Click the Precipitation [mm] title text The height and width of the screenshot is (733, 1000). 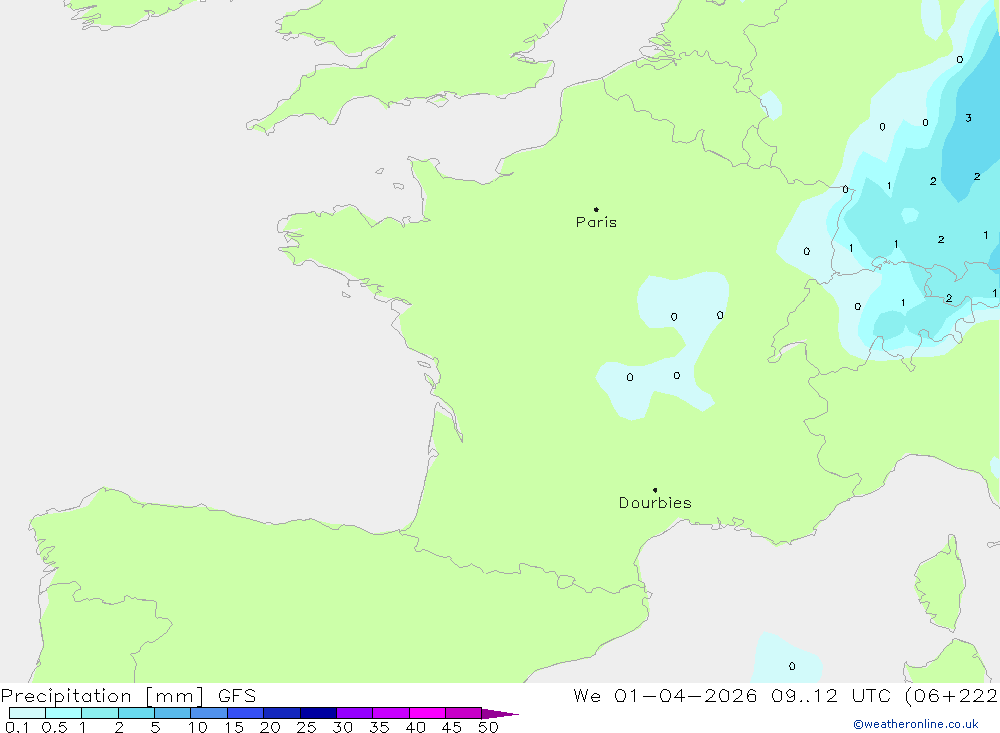(x=102, y=696)
